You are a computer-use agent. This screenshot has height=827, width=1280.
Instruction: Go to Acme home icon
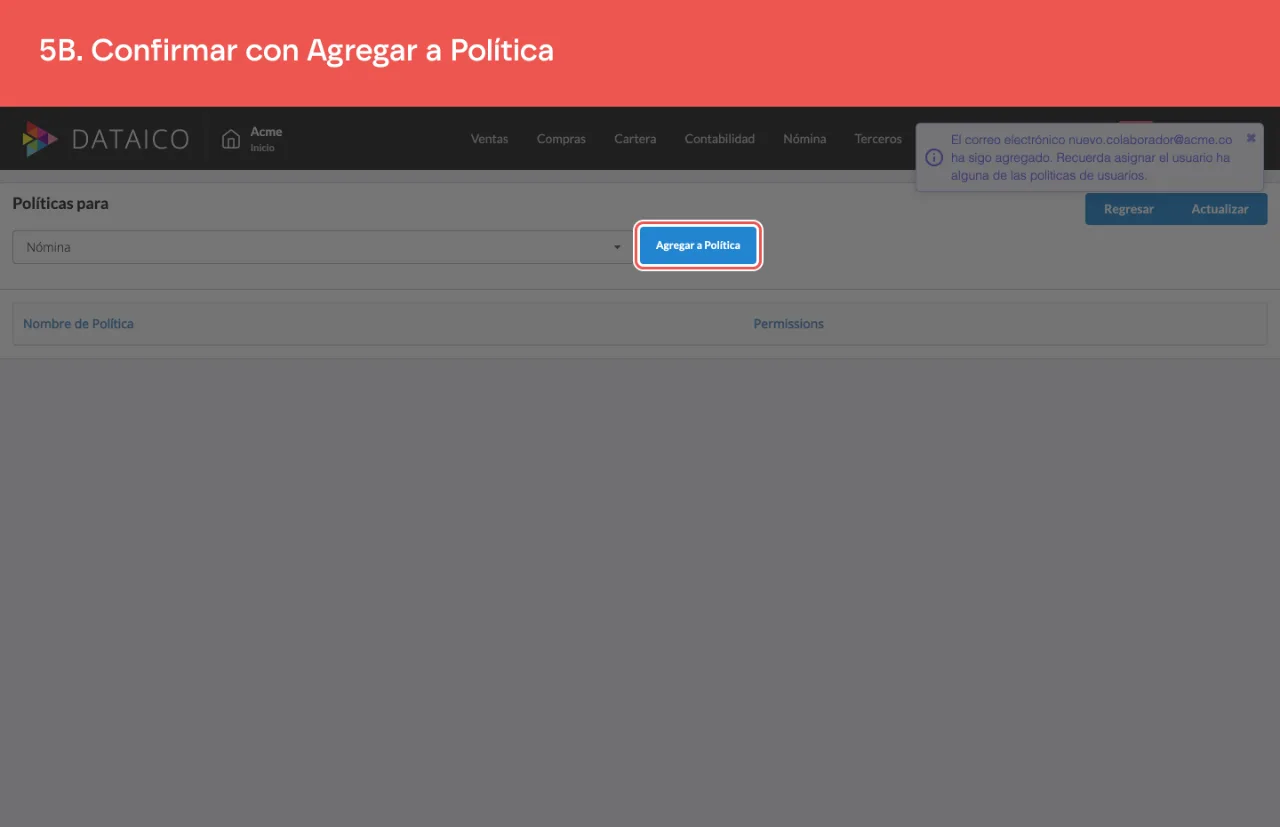tap(231, 139)
